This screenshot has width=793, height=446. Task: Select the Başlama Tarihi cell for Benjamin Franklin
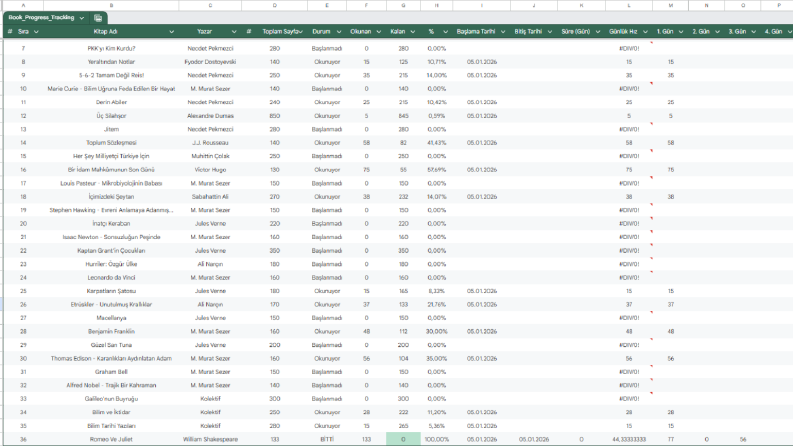click(x=481, y=332)
